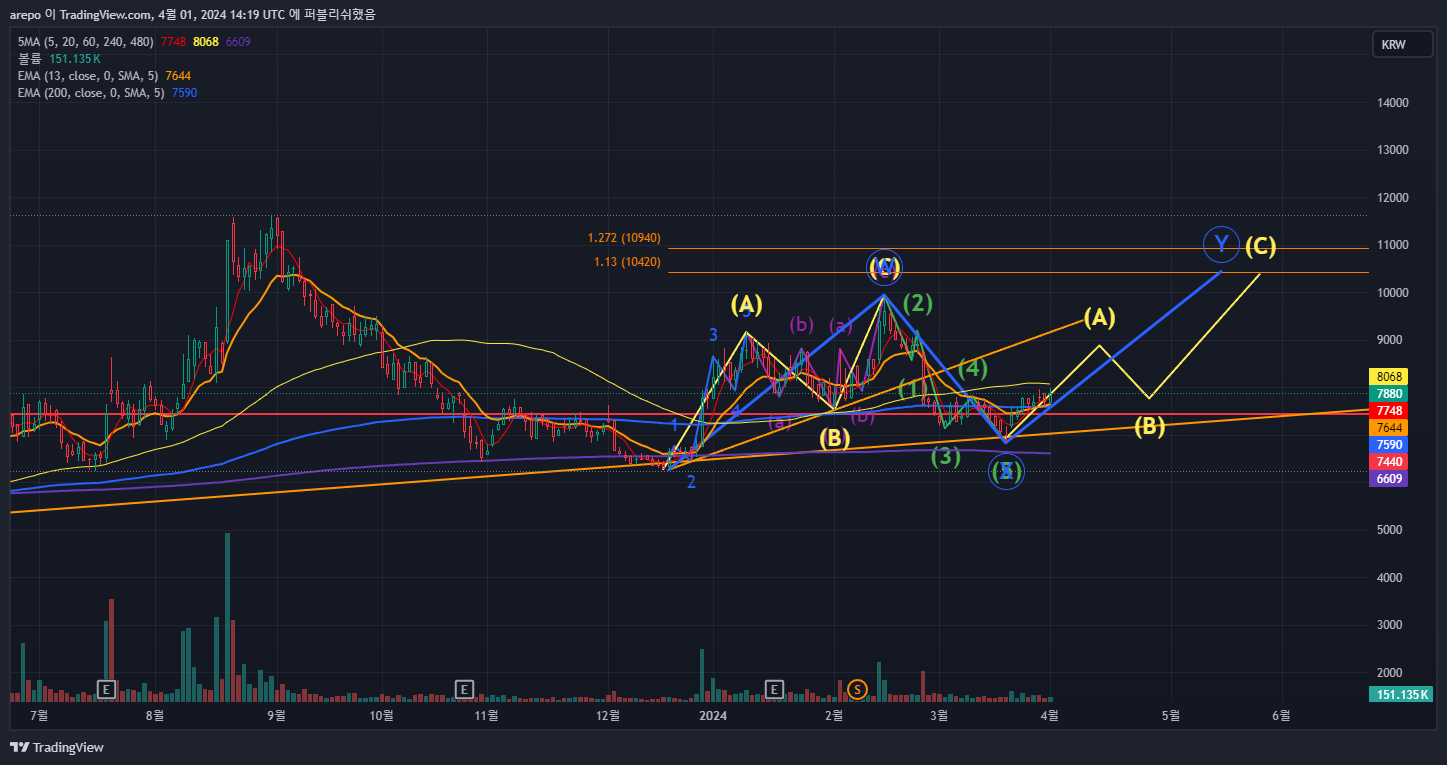Viewport: 1447px width, 765px height.
Task: Click the arepo publisher name in the header
Action: (24, 14)
